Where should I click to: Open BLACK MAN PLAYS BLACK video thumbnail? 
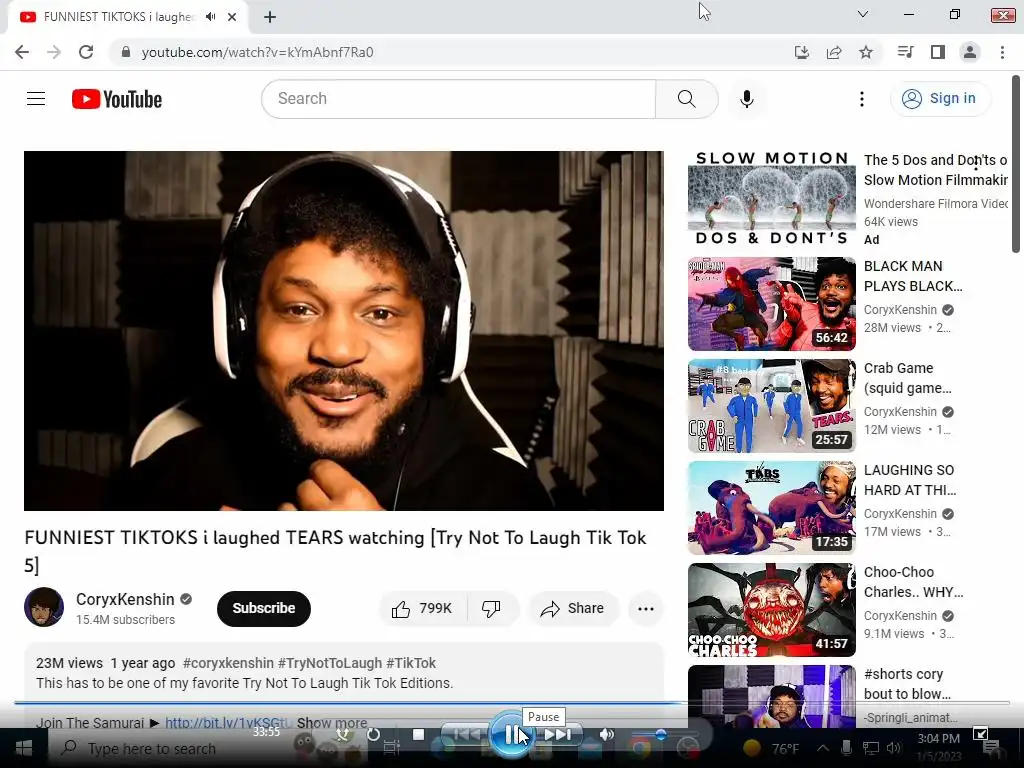click(771, 304)
